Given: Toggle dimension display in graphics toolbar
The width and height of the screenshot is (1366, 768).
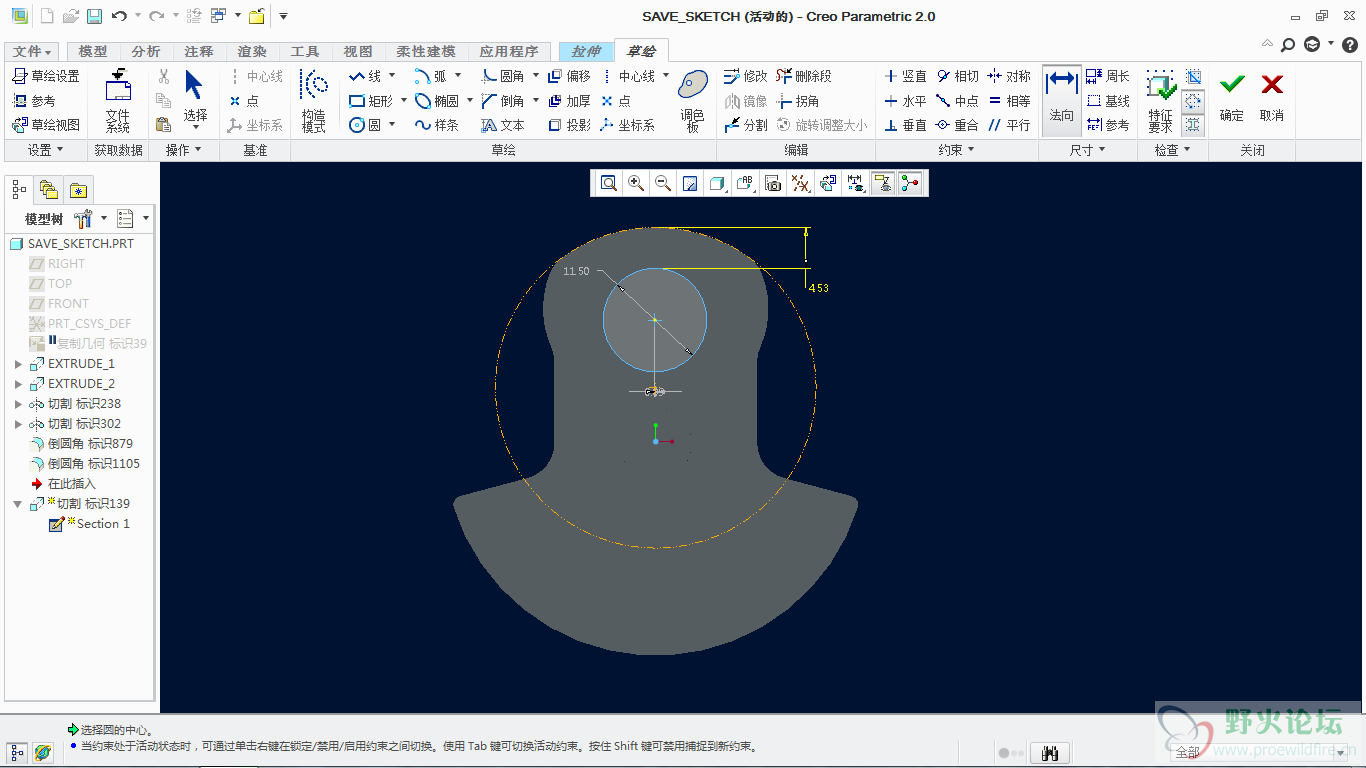Looking at the screenshot, I should coord(855,183).
